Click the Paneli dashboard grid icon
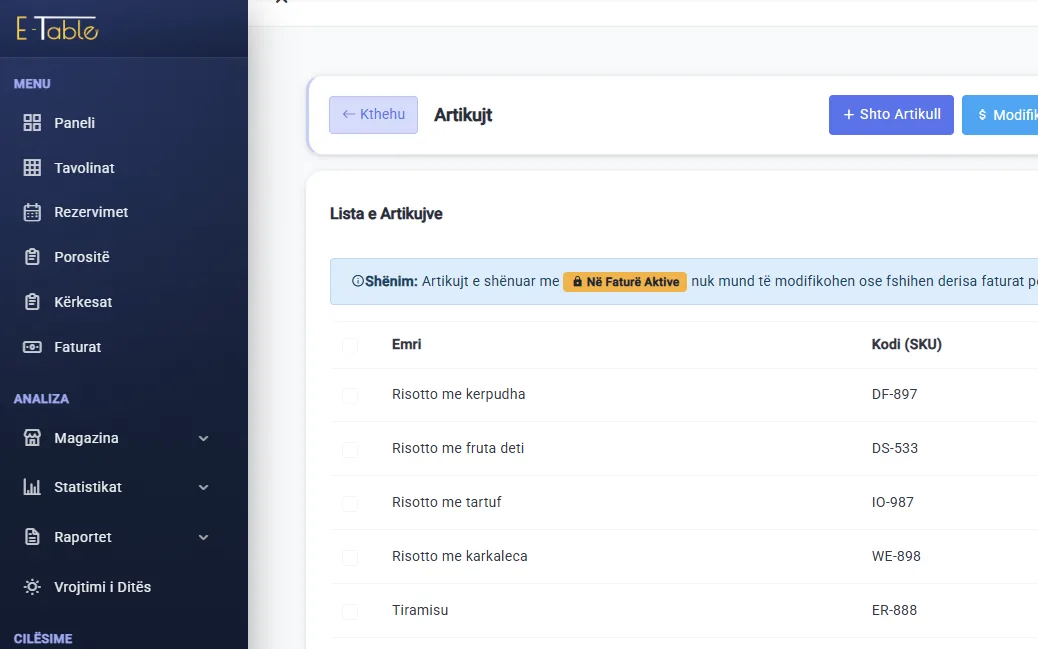The image size is (1038, 649). (32, 123)
